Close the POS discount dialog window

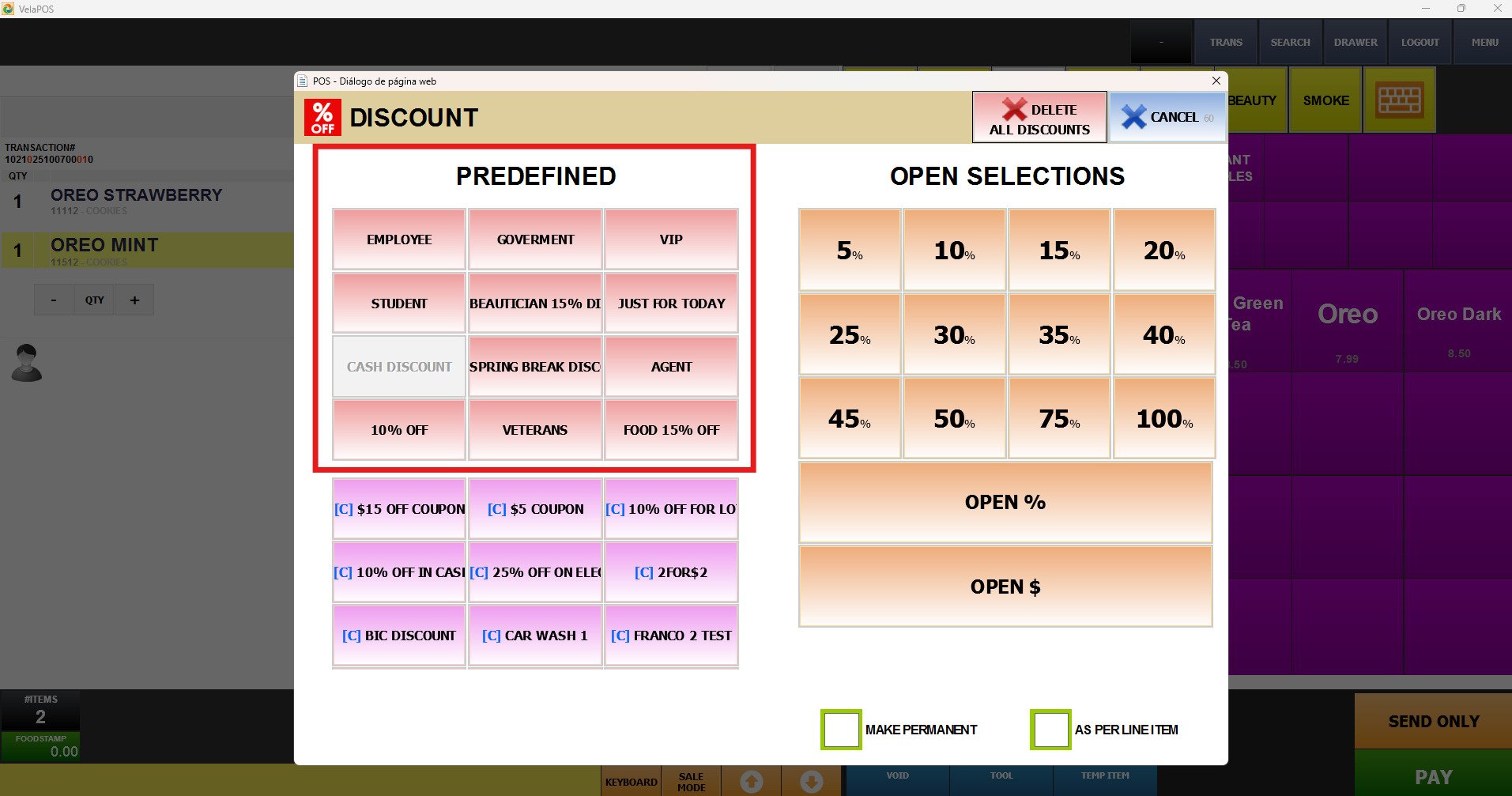pyautogui.click(x=1216, y=81)
